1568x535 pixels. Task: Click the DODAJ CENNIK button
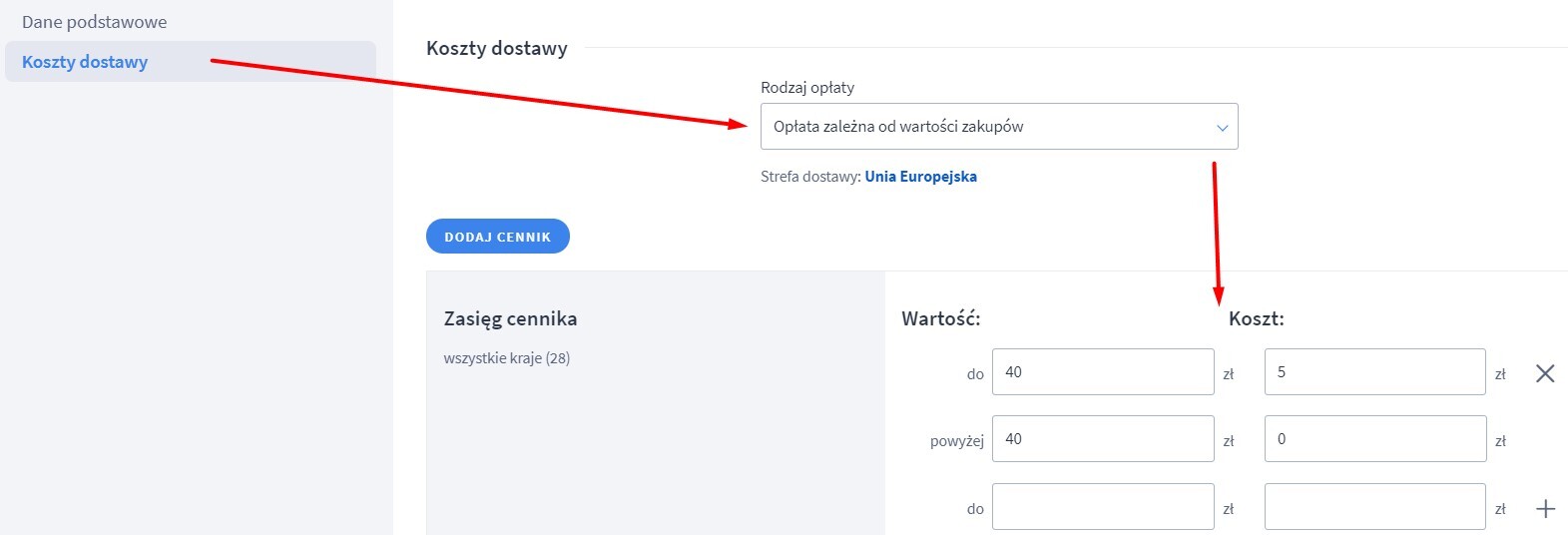[498, 237]
